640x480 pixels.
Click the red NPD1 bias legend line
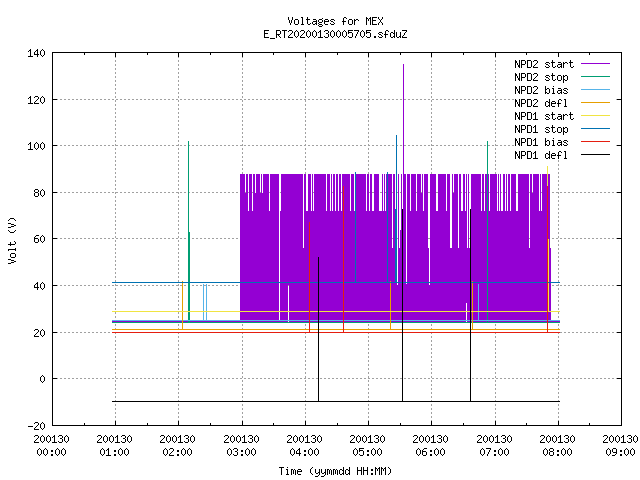596,142
